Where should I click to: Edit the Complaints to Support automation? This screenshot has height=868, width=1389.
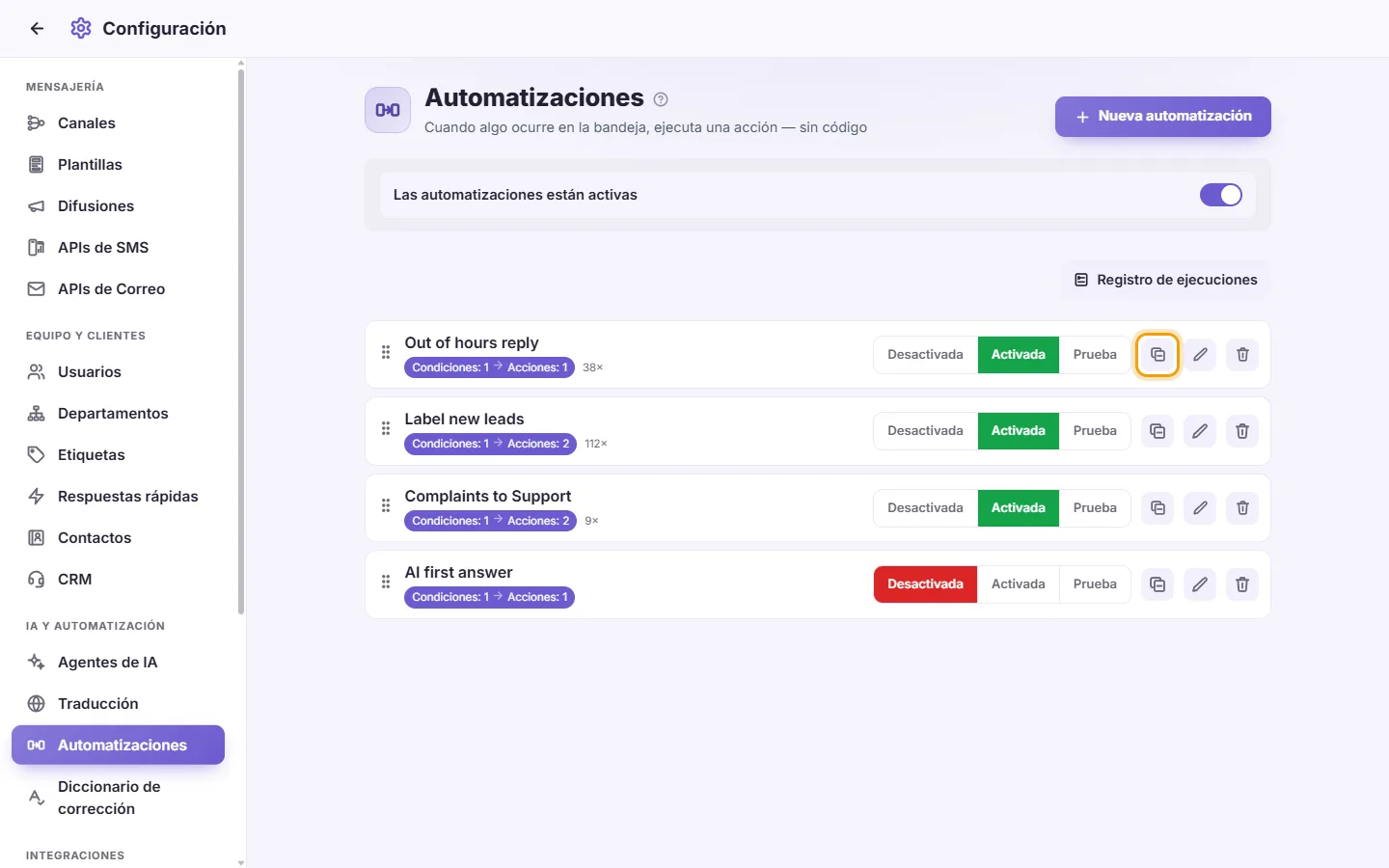(1200, 508)
